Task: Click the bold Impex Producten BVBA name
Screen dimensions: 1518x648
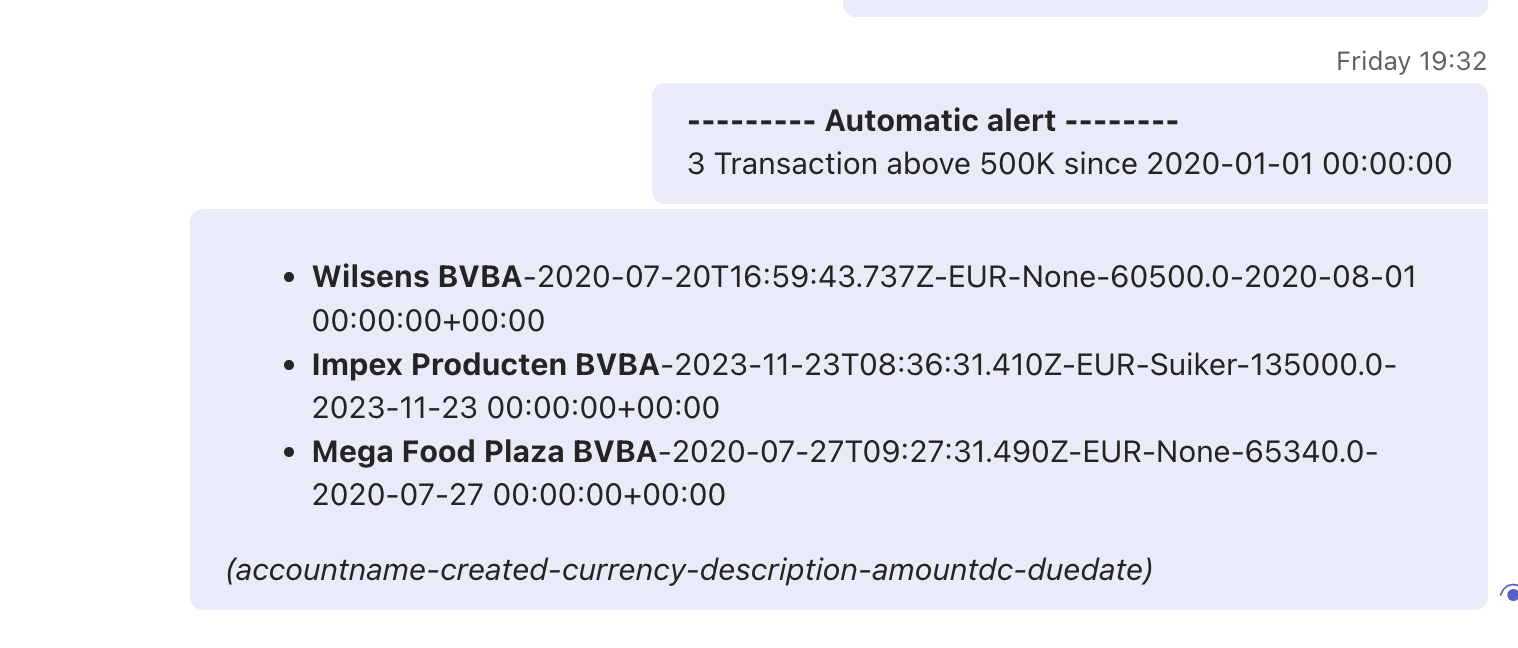Action: [486, 365]
